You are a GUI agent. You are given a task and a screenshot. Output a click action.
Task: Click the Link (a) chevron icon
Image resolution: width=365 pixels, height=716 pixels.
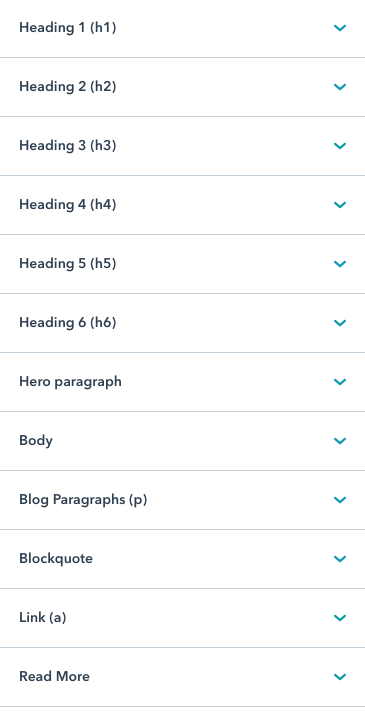click(x=340, y=617)
